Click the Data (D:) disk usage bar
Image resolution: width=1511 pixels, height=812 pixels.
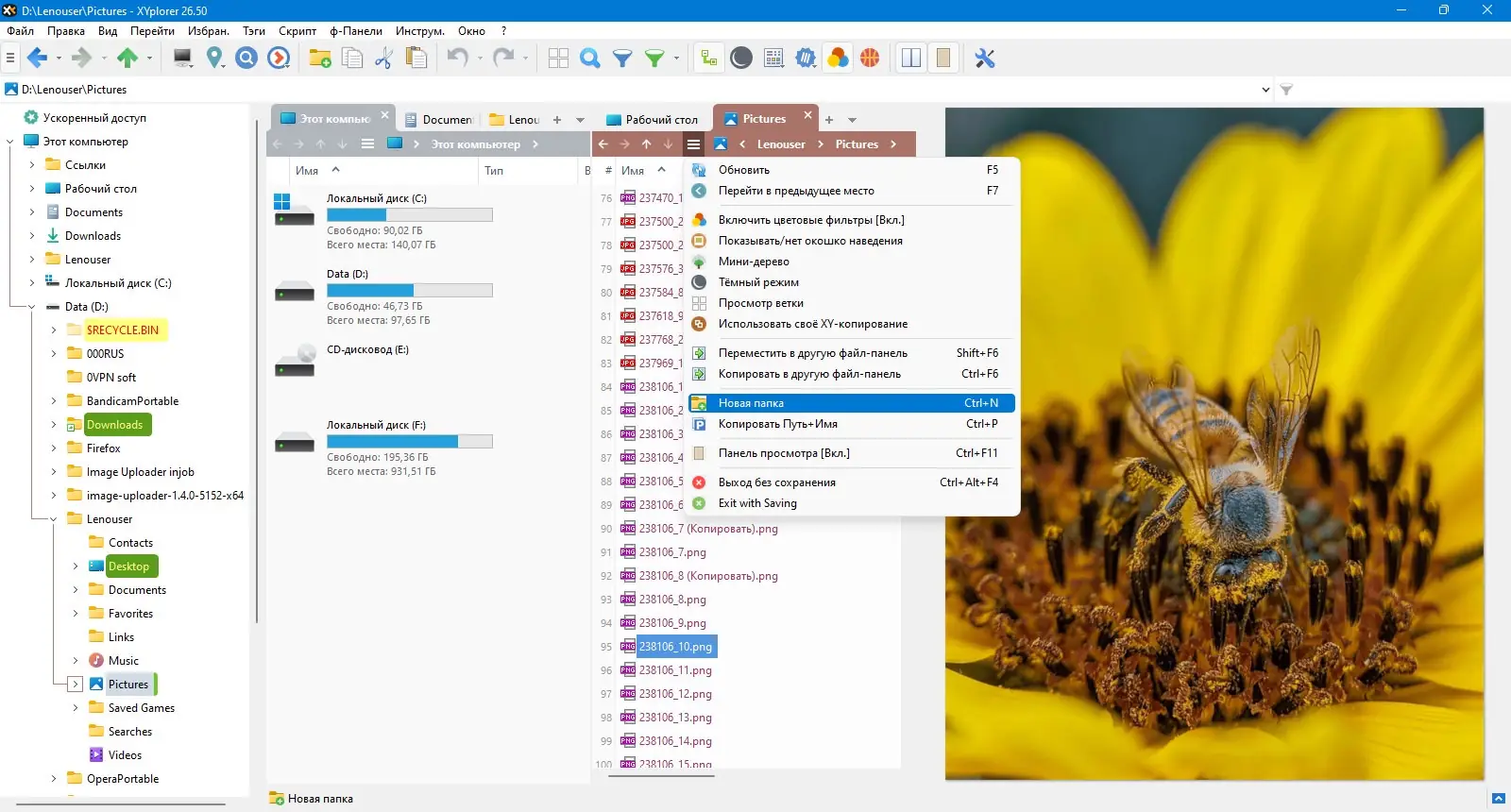pyautogui.click(x=410, y=290)
